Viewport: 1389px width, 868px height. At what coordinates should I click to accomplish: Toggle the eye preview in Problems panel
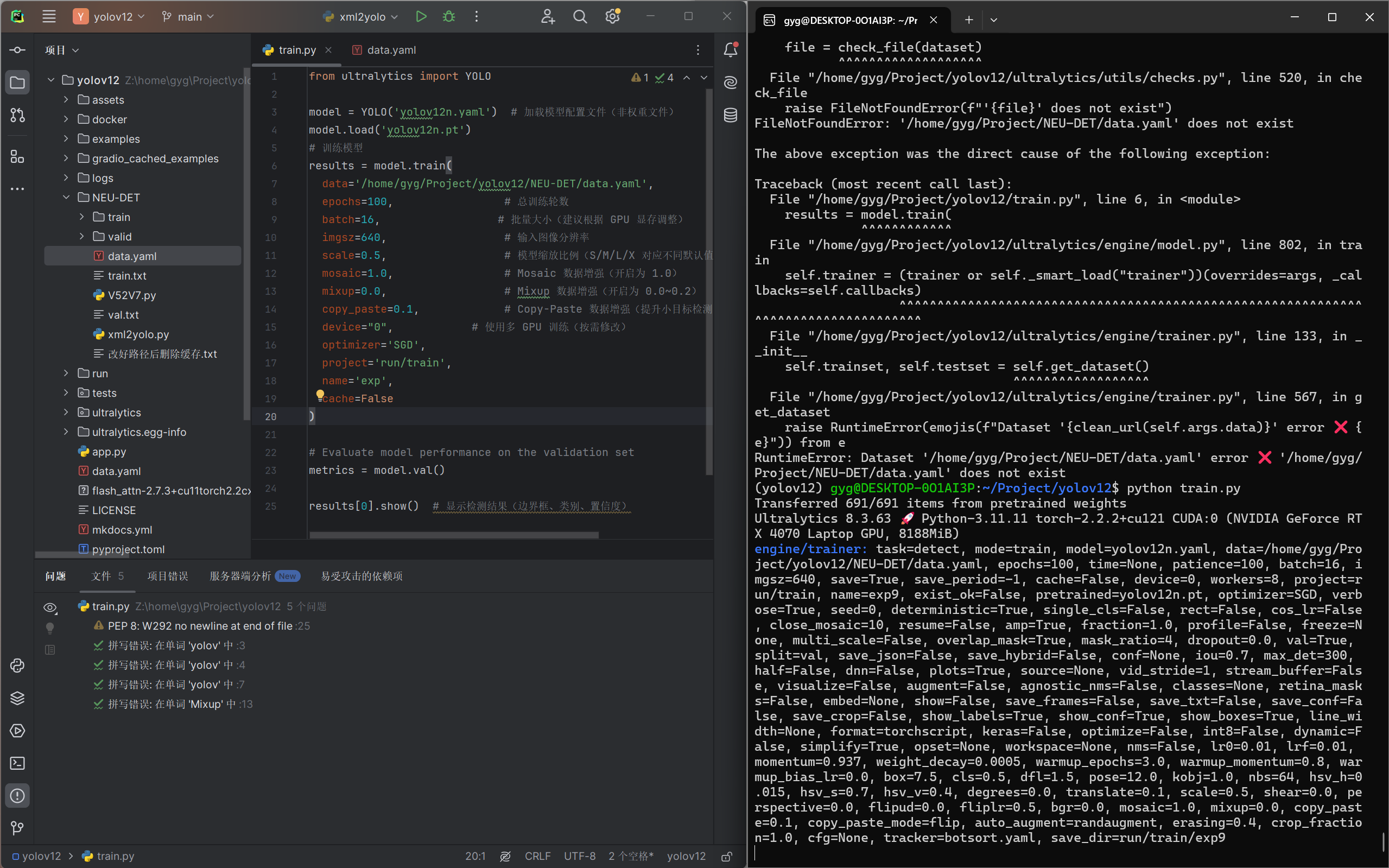pos(50,607)
